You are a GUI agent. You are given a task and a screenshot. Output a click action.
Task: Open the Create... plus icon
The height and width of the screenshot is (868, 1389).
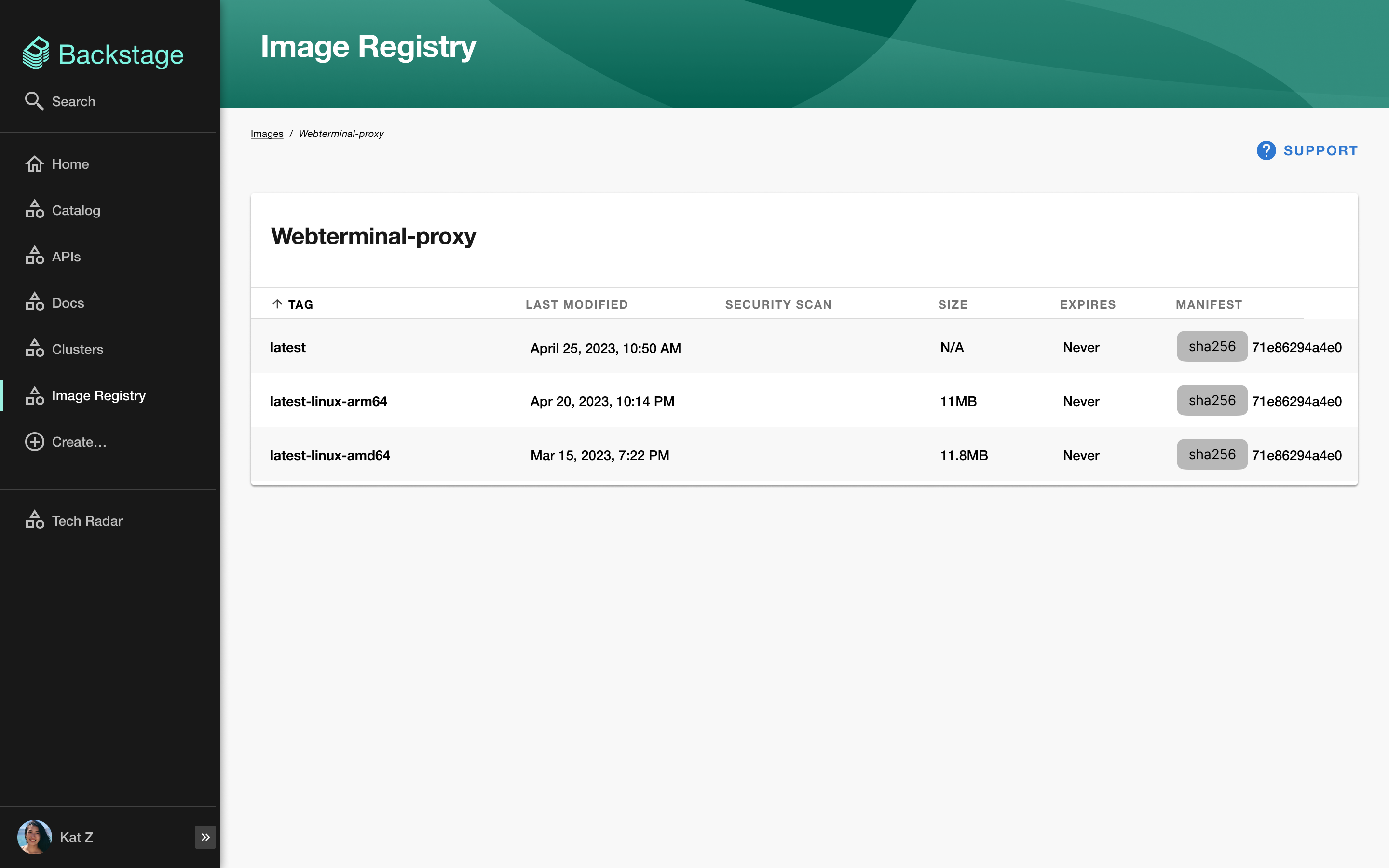[34, 441]
